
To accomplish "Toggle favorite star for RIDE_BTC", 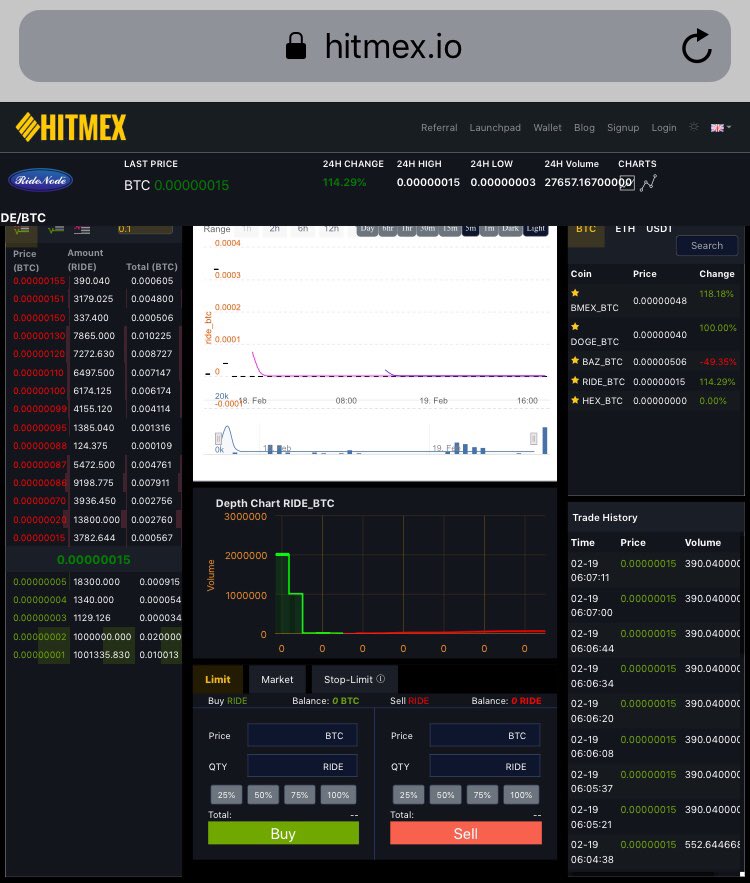I will pyautogui.click(x=575, y=381).
